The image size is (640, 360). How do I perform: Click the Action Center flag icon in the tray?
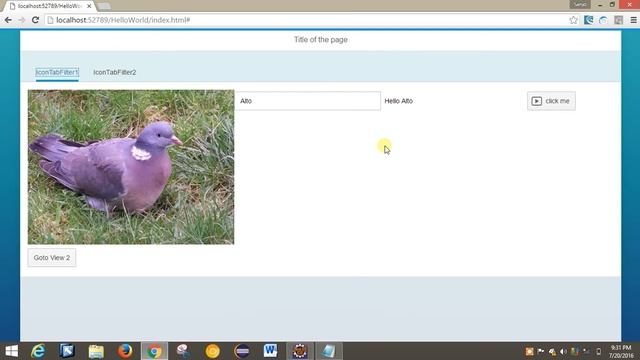(541, 351)
